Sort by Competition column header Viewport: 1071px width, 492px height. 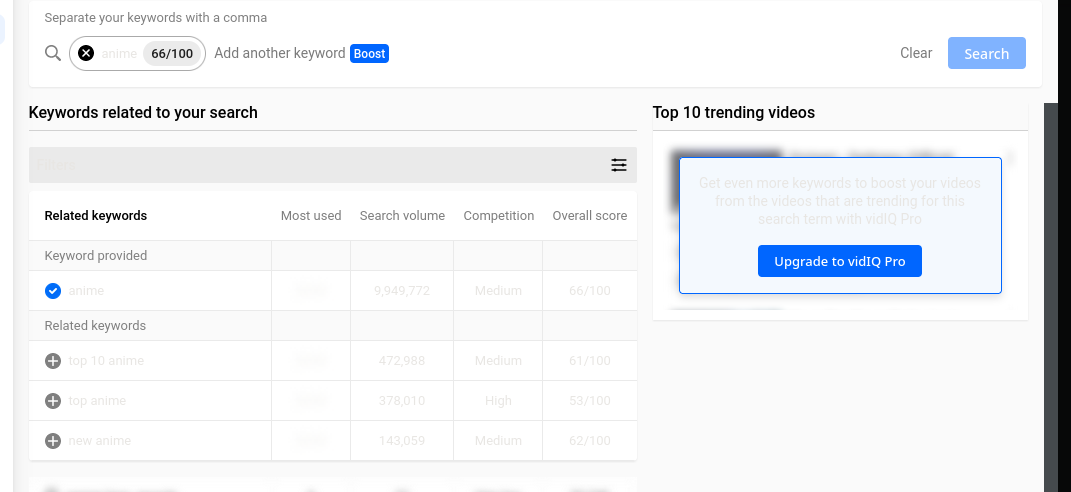(x=499, y=216)
